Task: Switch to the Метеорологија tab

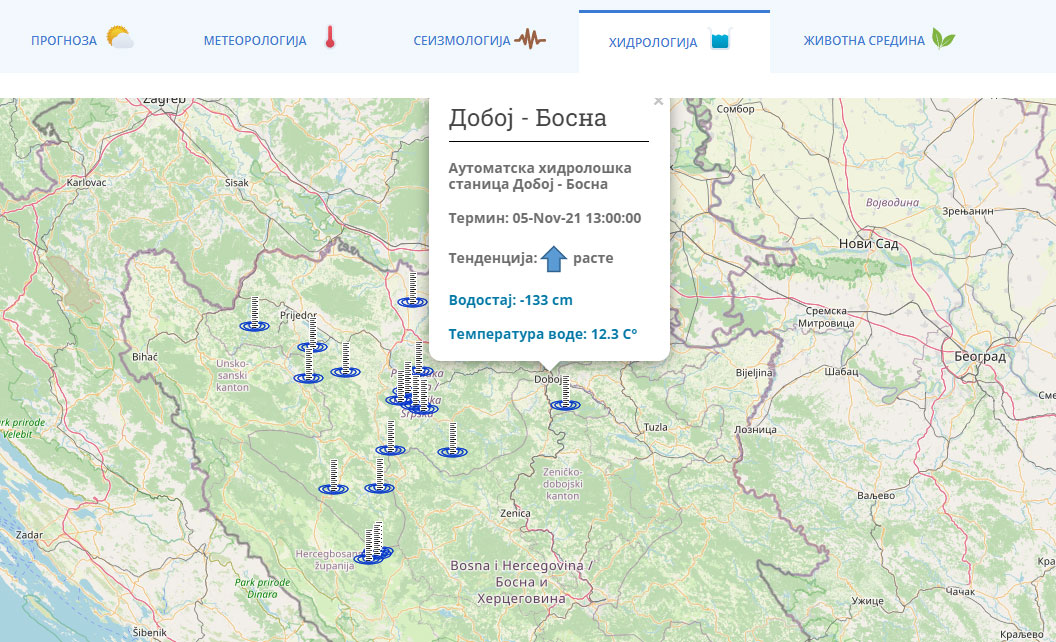Action: click(x=254, y=41)
